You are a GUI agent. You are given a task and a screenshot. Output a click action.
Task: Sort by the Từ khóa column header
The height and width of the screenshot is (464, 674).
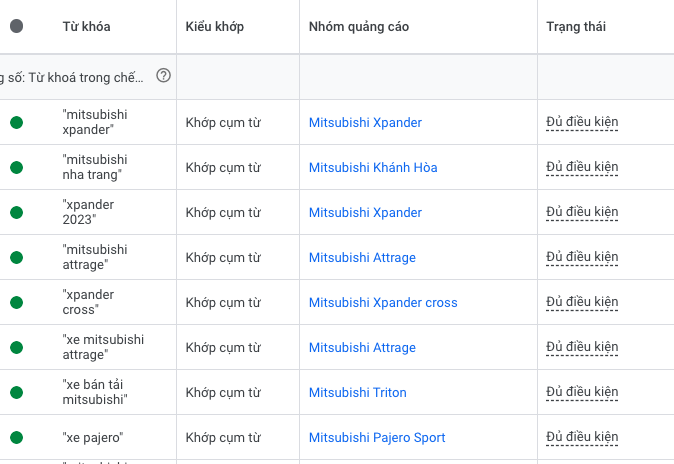(86, 27)
